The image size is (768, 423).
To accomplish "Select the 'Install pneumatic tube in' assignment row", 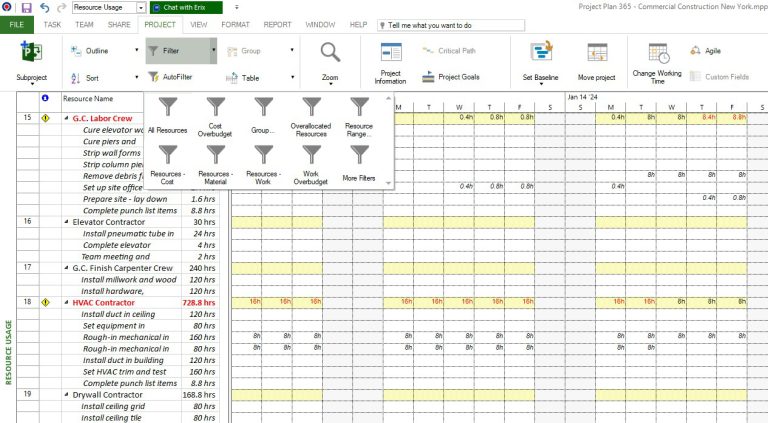I will click(128, 234).
